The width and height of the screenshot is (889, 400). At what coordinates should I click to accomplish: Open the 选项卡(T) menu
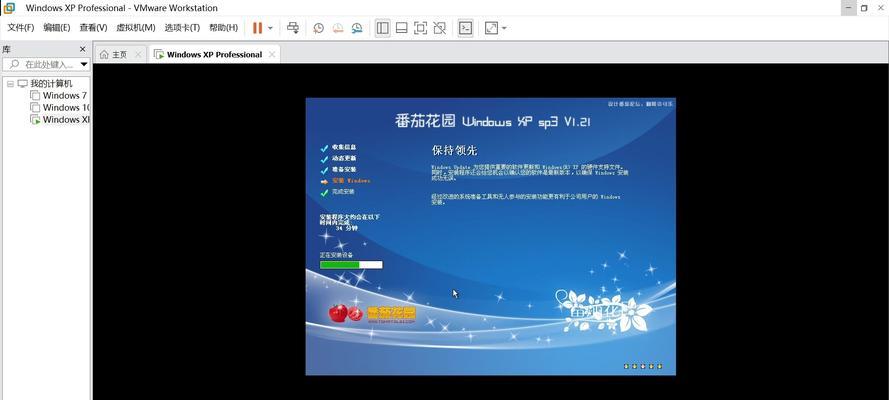click(x=182, y=28)
